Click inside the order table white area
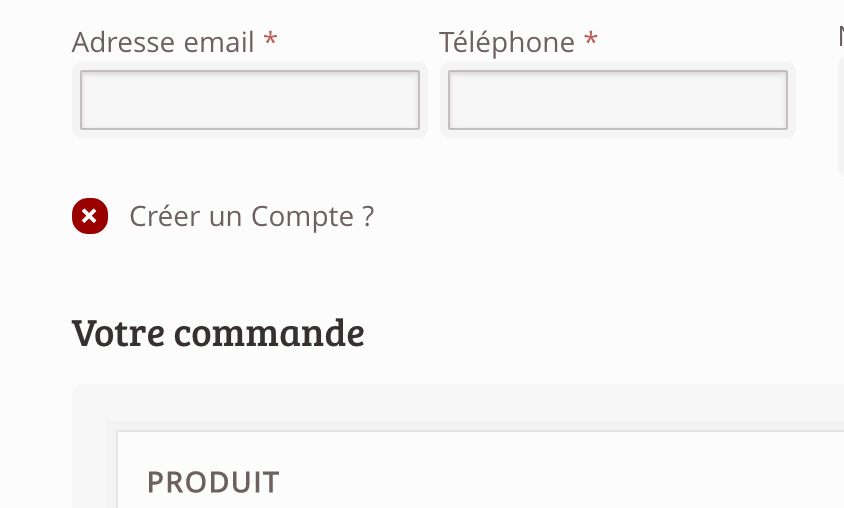The width and height of the screenshot is (844, 508). tap(480, 469)
